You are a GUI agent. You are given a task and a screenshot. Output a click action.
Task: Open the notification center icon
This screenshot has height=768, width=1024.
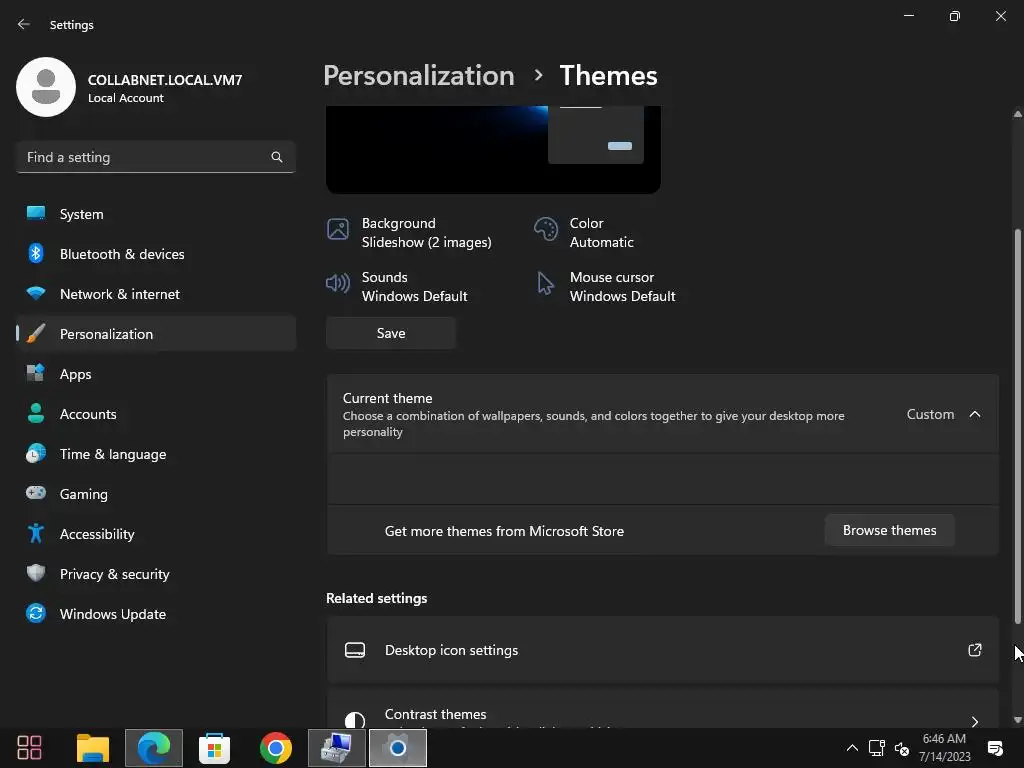pyautogui.click(x=995, y=748)
